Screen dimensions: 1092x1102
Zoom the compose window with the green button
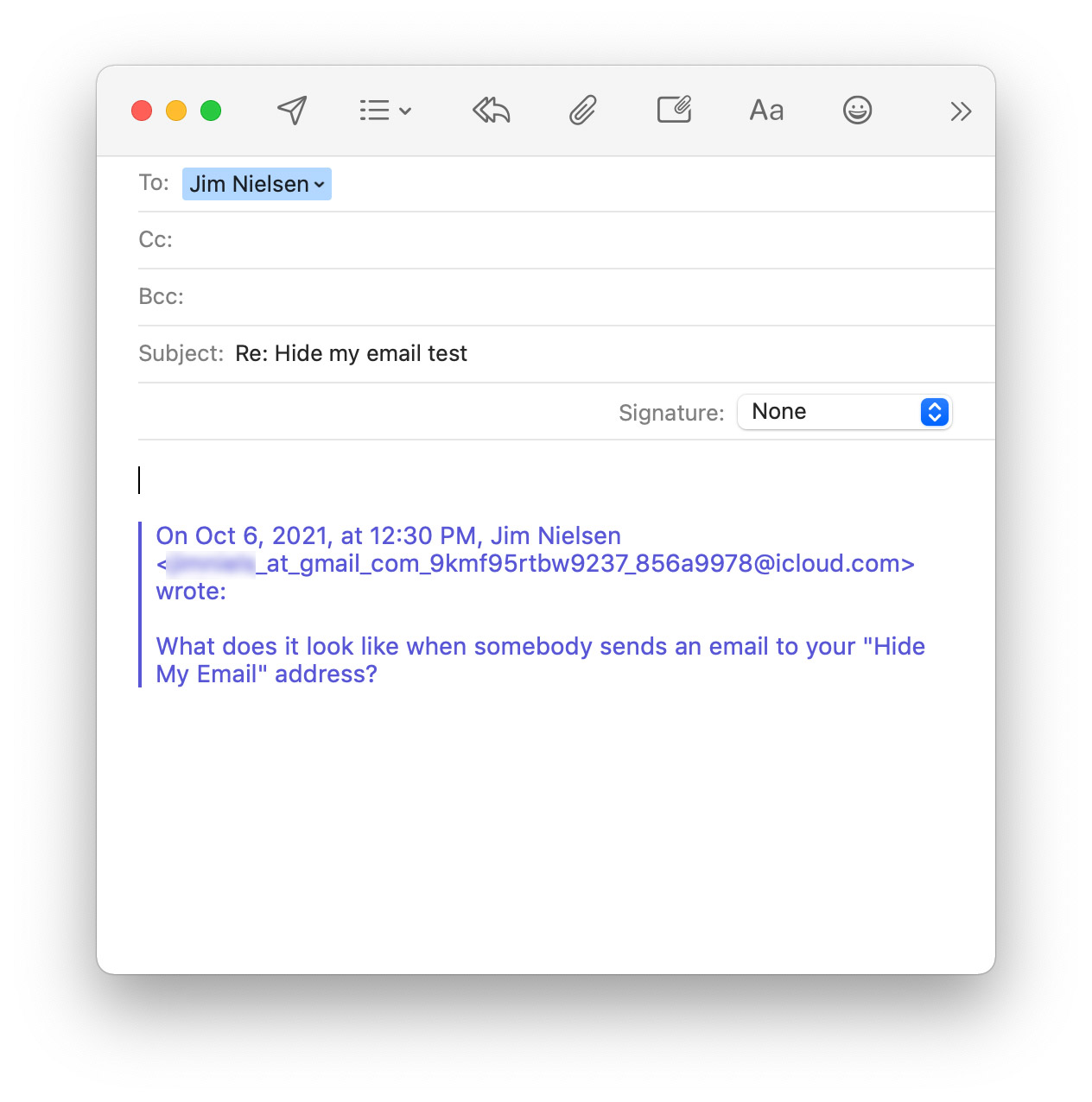211,111
